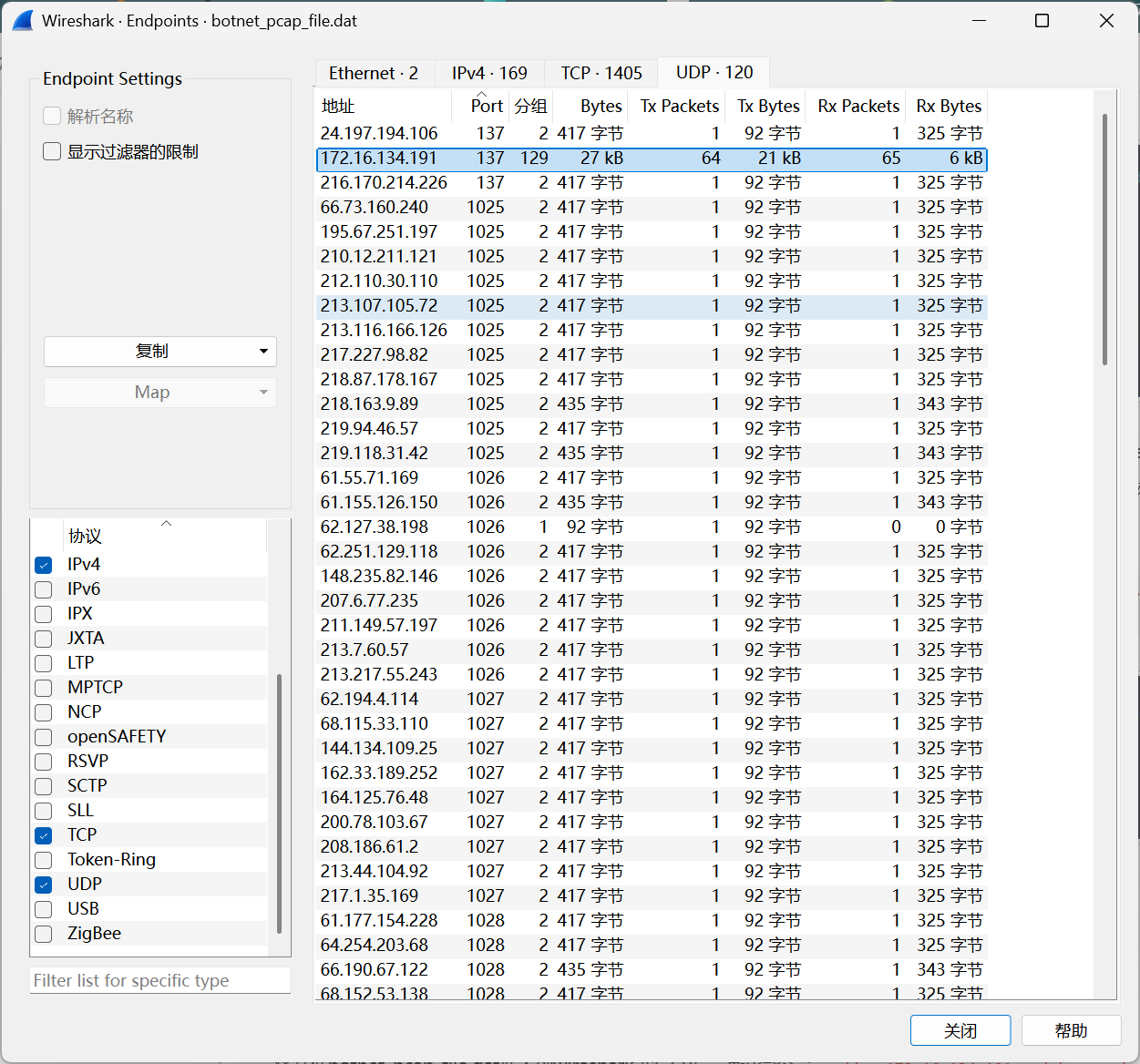
Task: Select endpoint row 144.134.109.25
Action: [652, 749]
